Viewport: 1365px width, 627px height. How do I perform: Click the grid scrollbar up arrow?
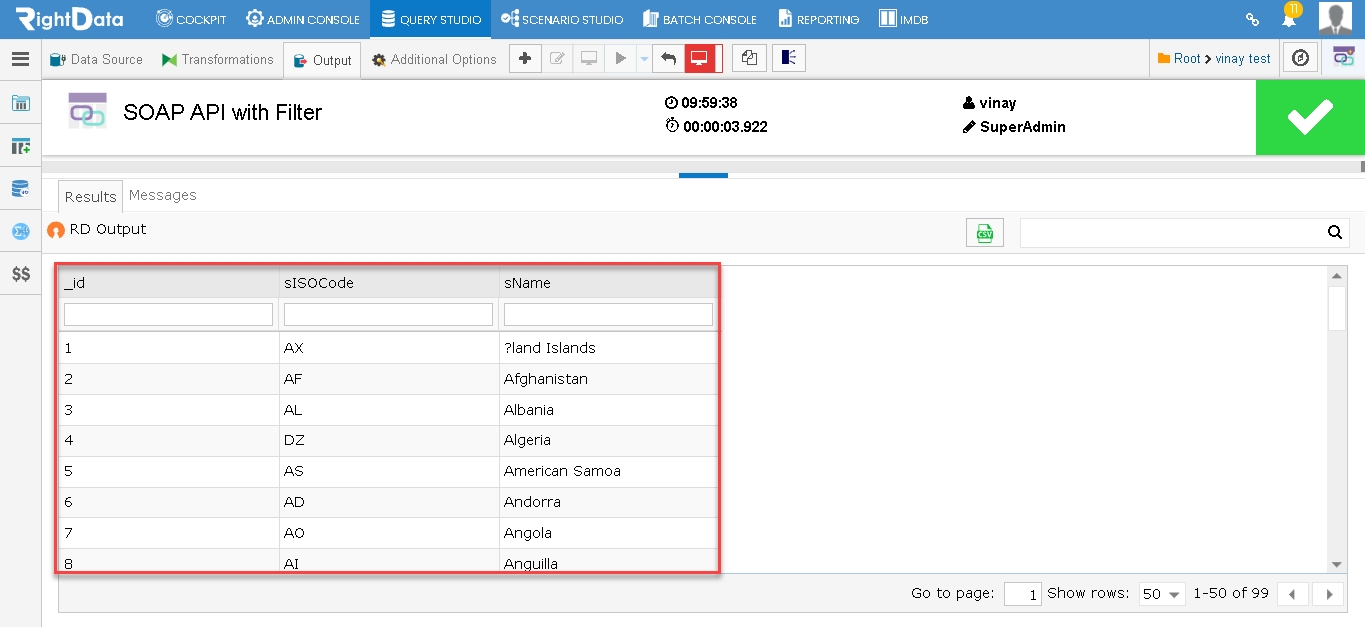[1336, 275]
